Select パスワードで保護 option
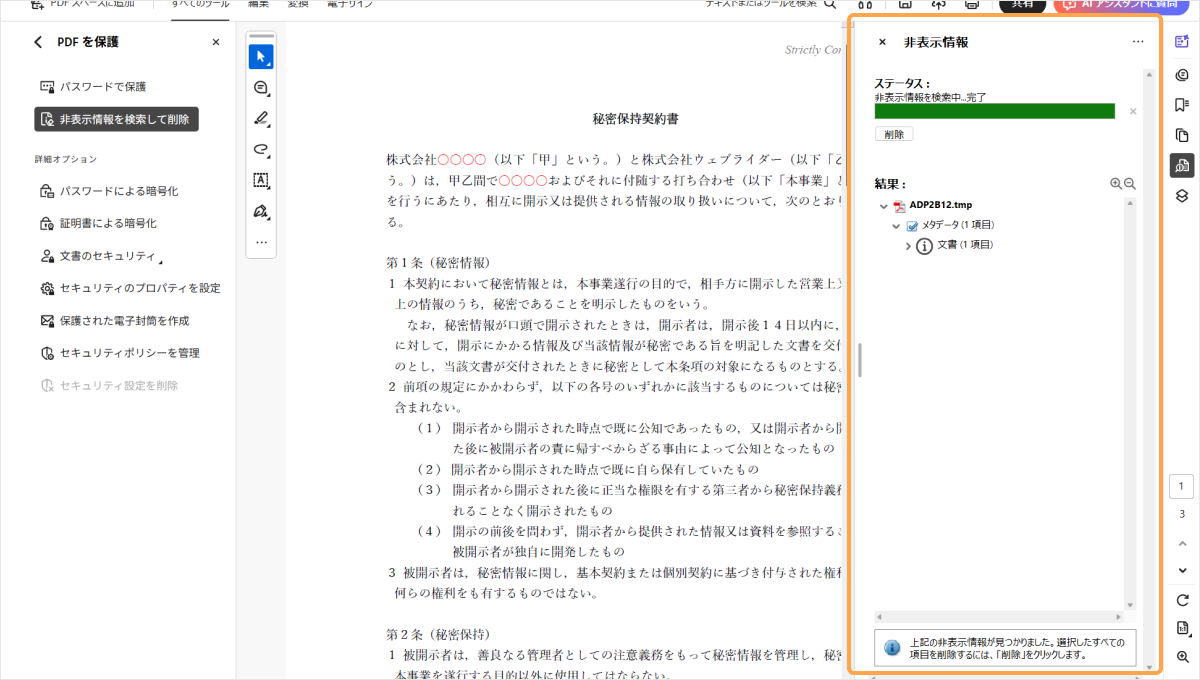This screenshot has height=680, width=1200. [93, 87]
